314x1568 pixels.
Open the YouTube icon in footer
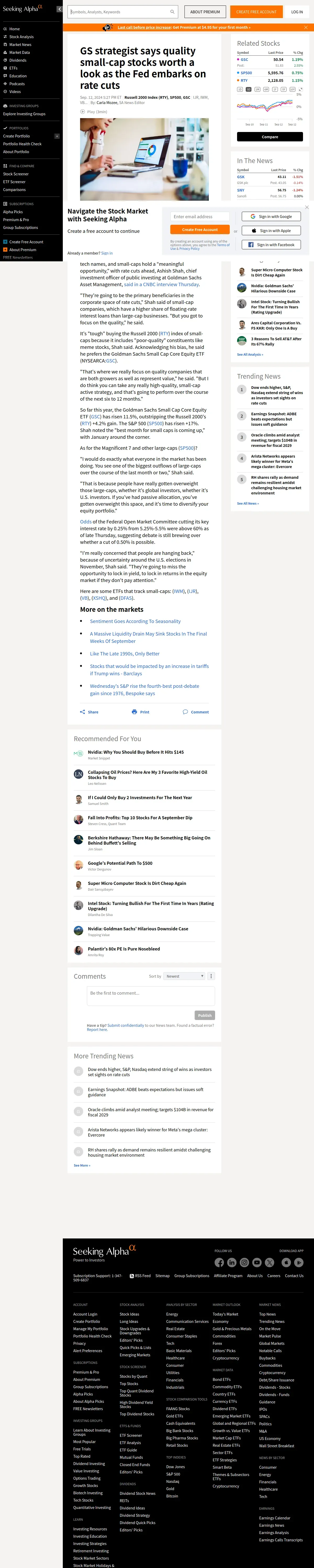point(257,1263)
